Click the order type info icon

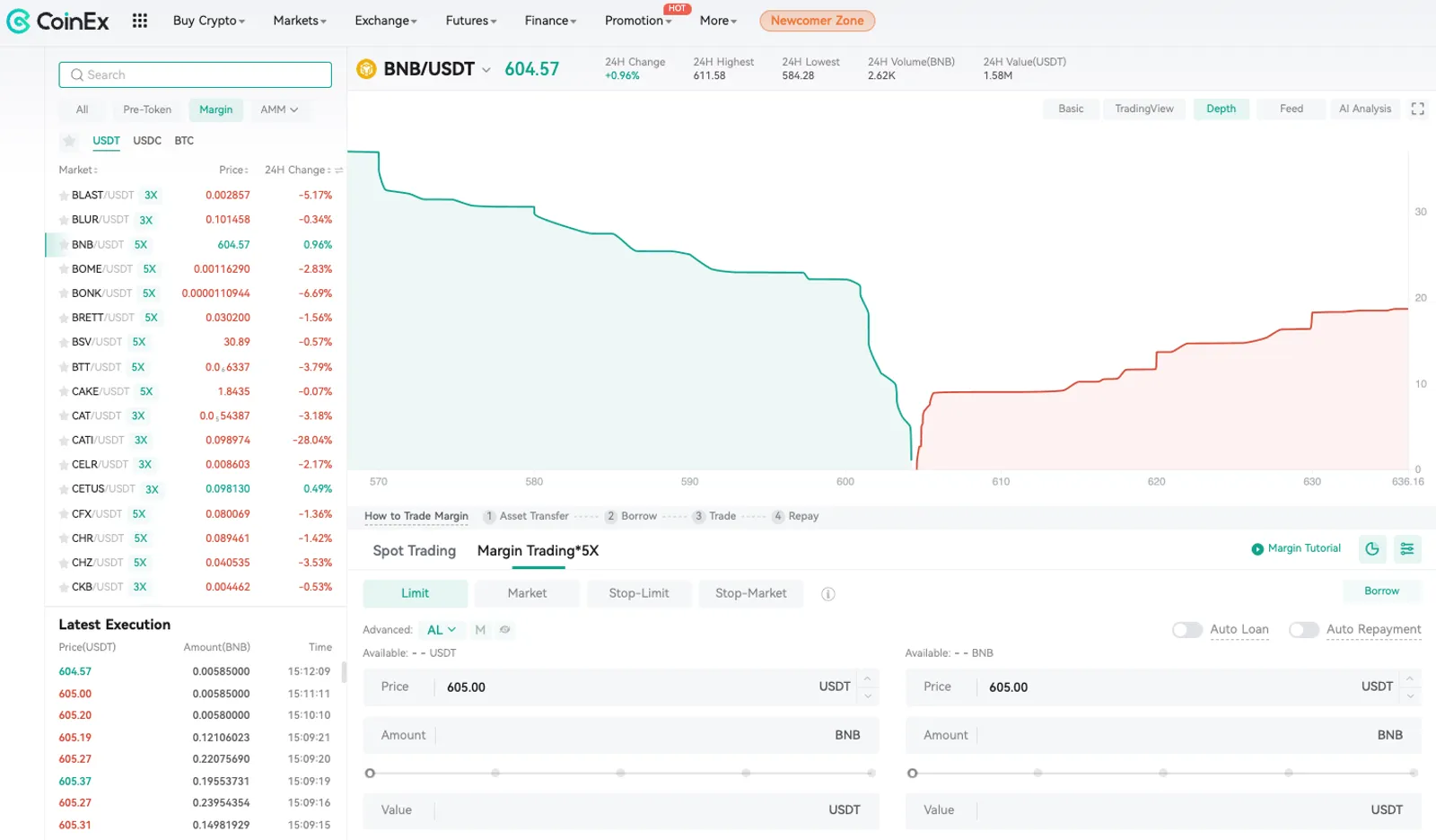(x=828, y=594)
